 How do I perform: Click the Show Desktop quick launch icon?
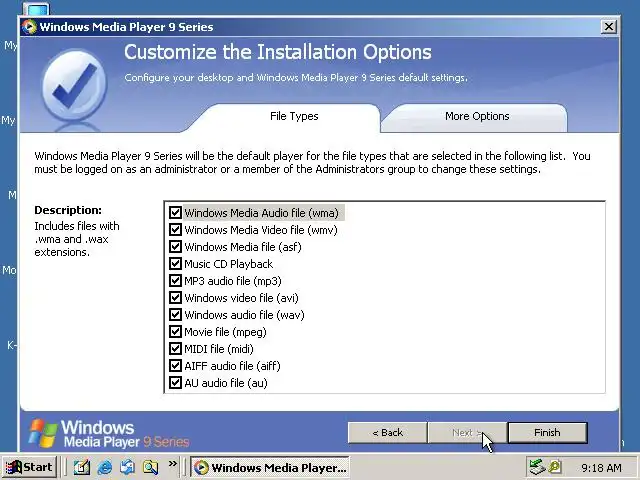click(82, 467)
